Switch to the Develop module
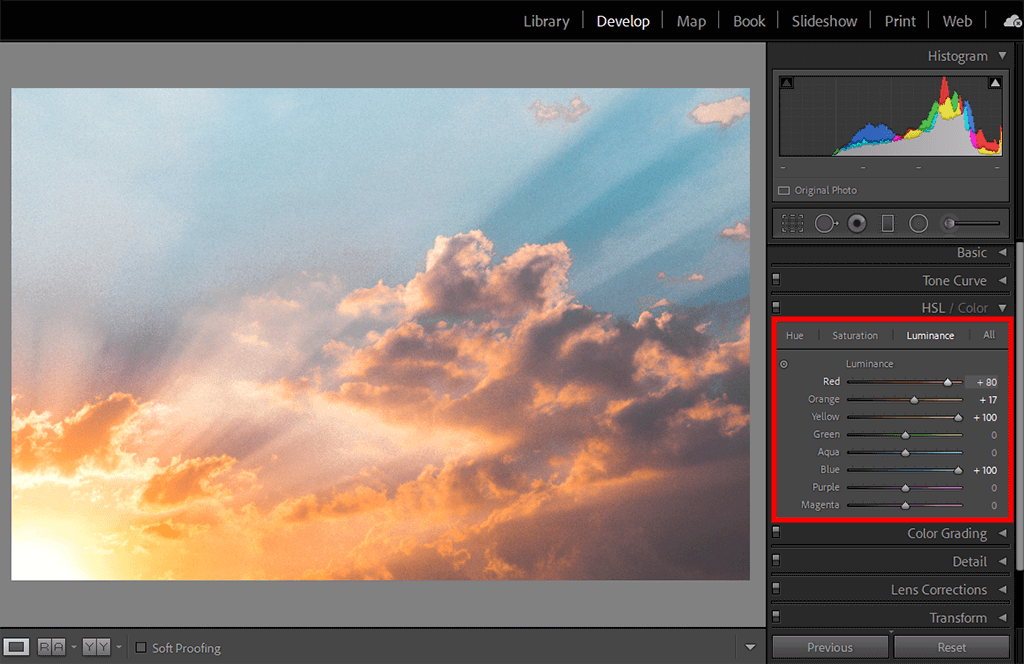The height and width of the screenshot is (664, 1024). coord(623,22)
